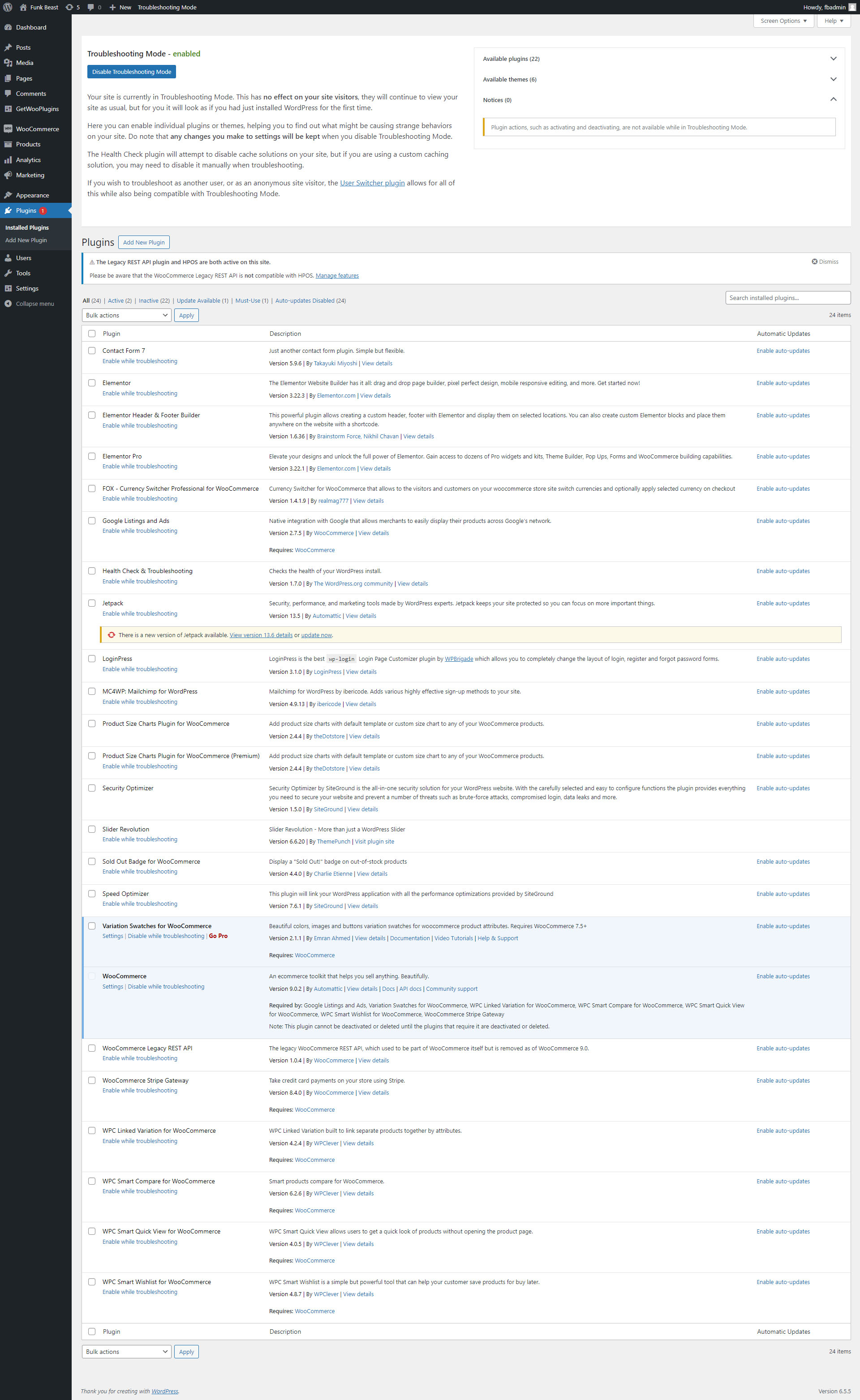The image size is (860, 1400).
Task: Open the Products sidebar icon
Action: pyautogui.click(x=8, y=144)
